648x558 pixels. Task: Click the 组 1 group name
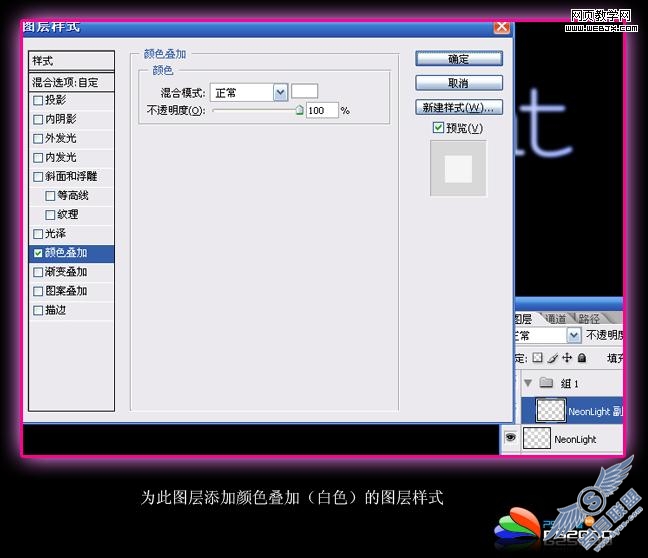569,384
